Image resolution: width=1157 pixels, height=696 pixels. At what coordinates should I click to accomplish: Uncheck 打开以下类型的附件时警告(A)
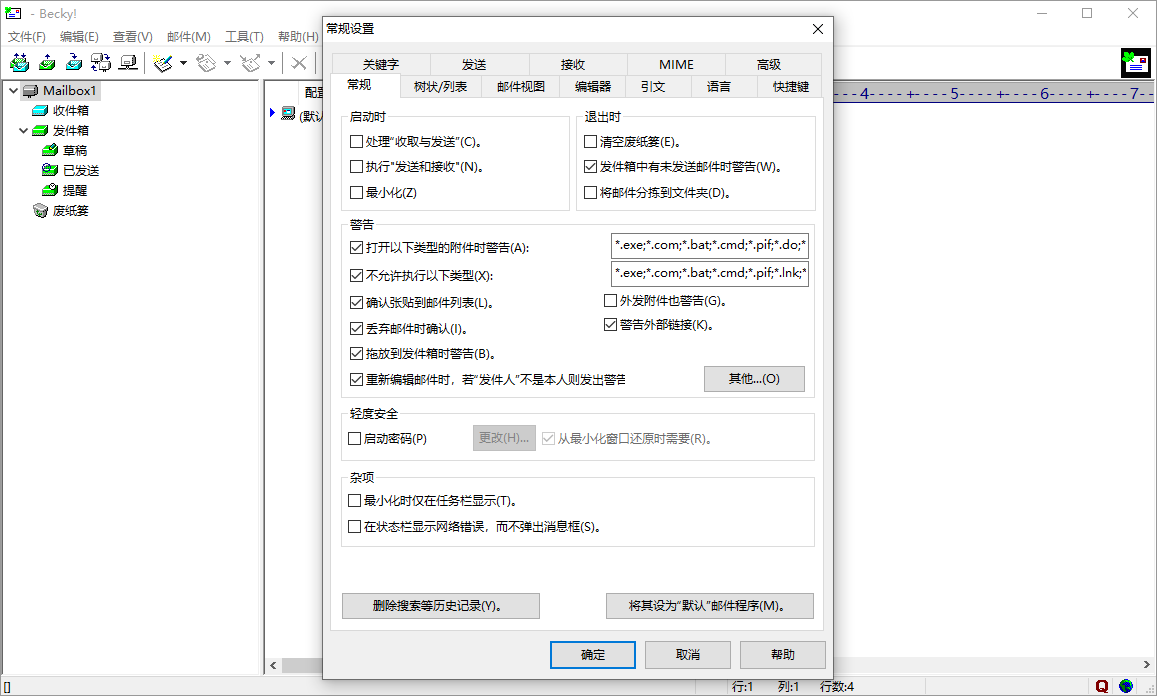click(356, 248)
